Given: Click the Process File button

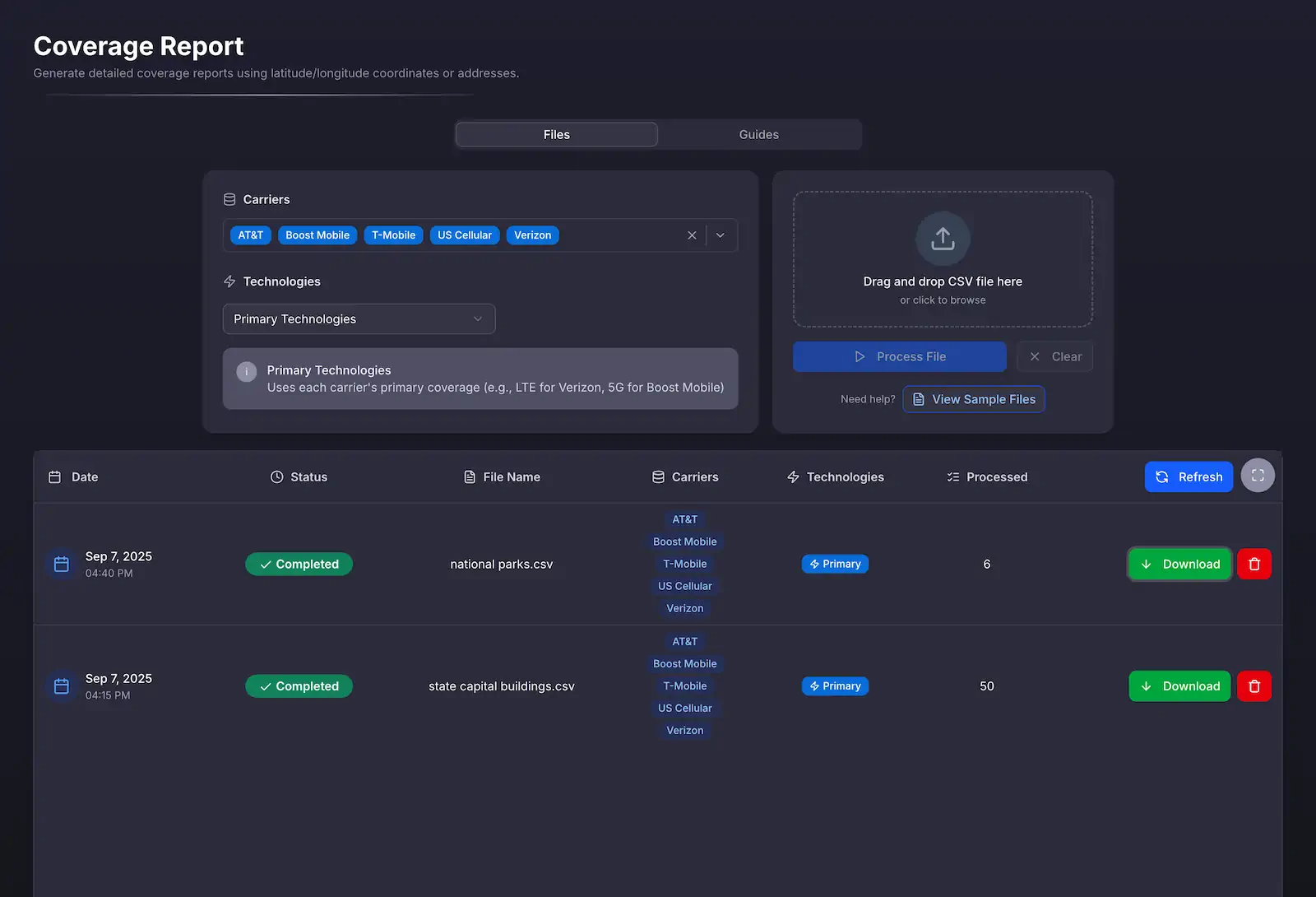Looking at the screenshot, I should (899, 356).
